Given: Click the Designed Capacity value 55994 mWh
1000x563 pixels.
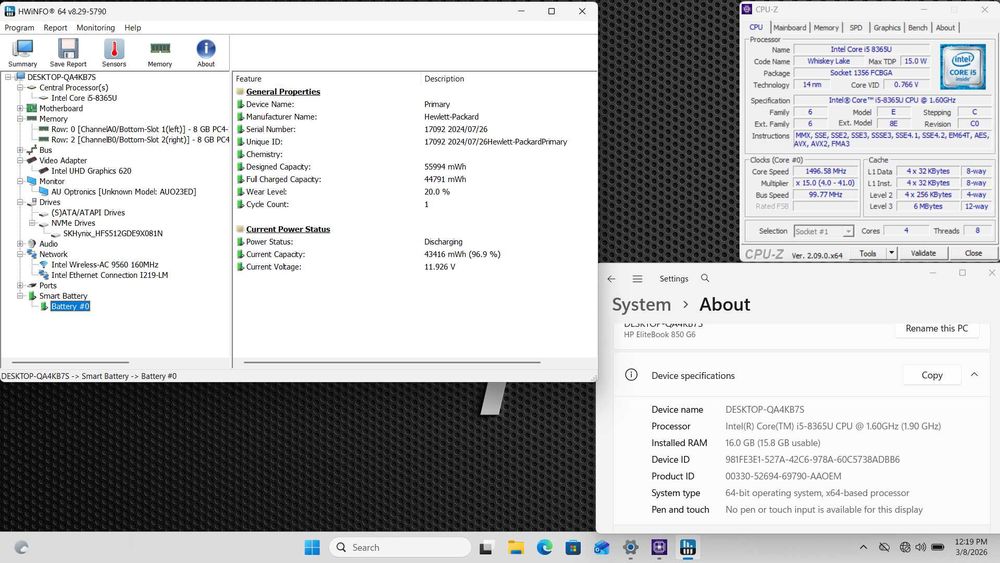Looking at the screenshot, I should coord(445,167).
